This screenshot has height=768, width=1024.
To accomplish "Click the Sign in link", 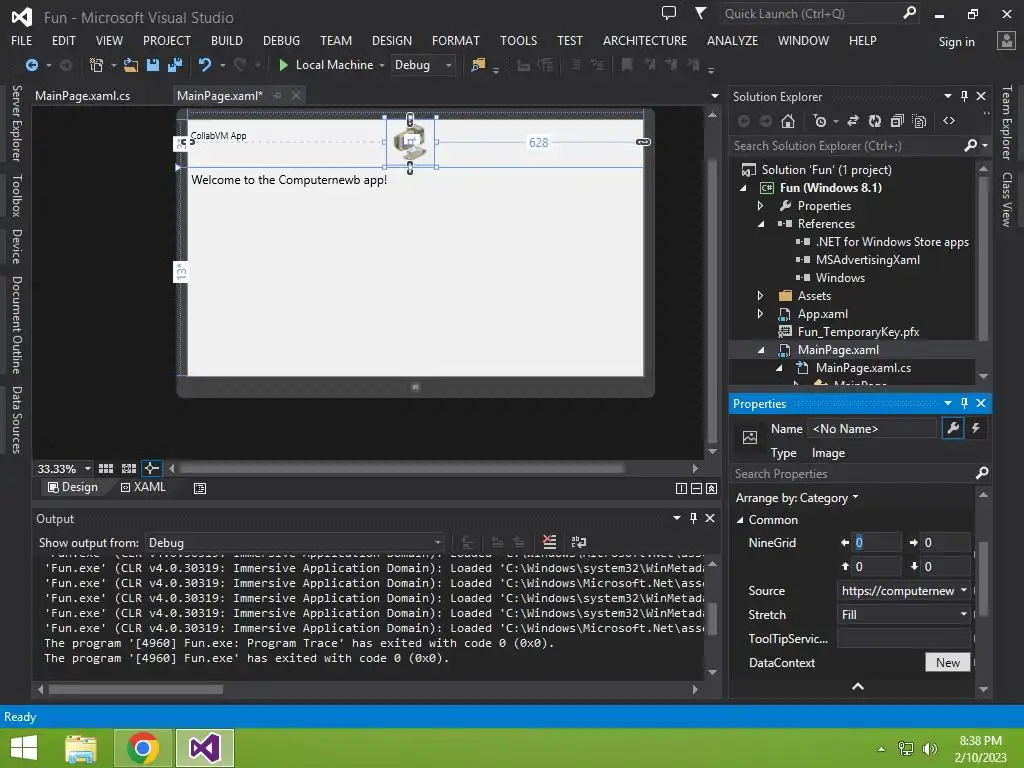I will (957, 42).
